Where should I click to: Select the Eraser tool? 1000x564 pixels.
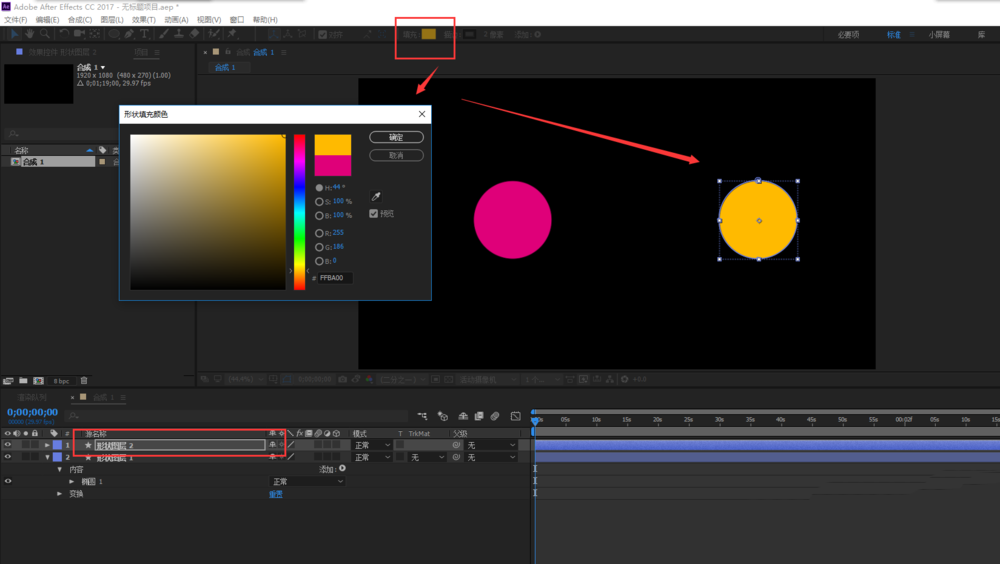pyautogui.click(x=195, y=34)
